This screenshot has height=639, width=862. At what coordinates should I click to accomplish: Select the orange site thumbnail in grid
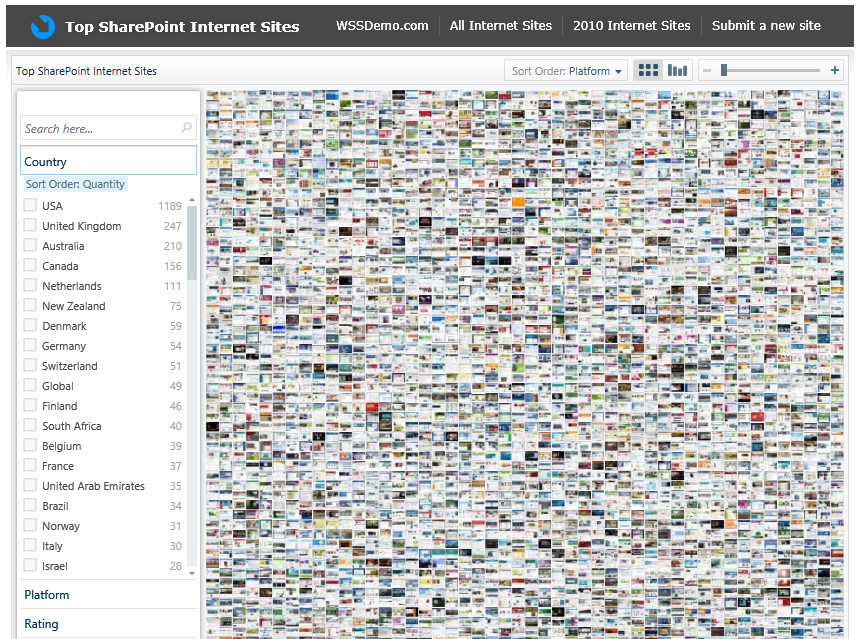pyautogui.click(x=518, y=202)
